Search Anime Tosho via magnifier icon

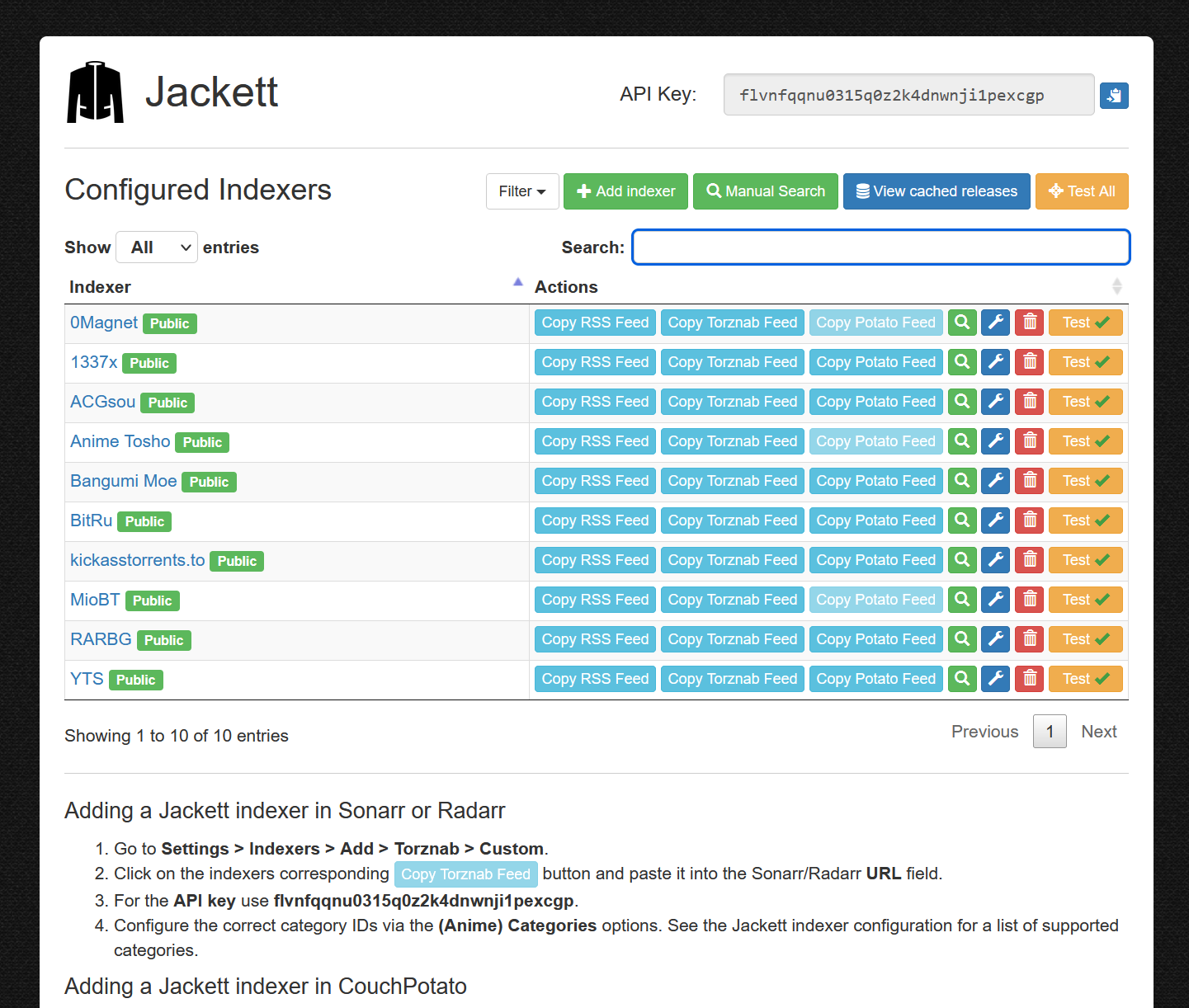point(962,441)
